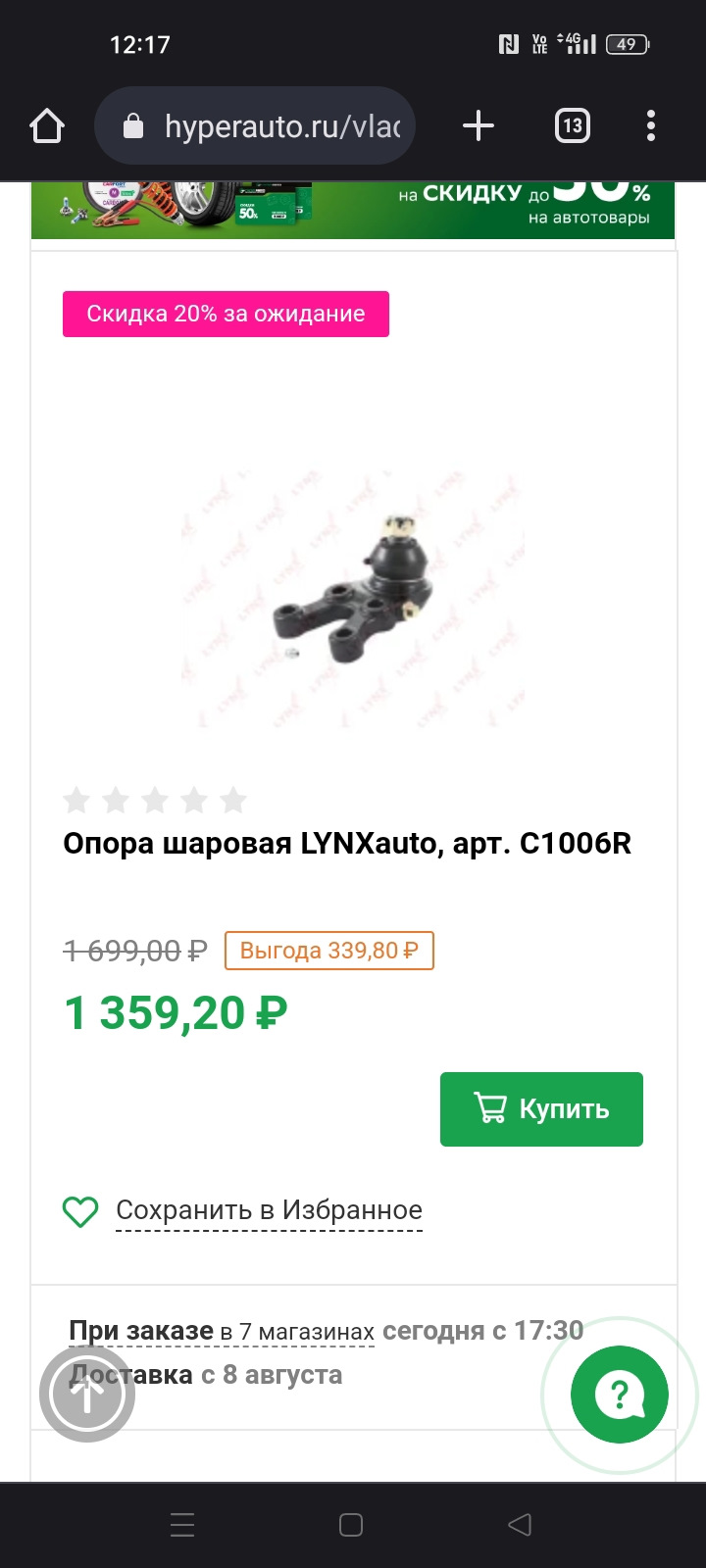Viewport: 706px width, 1568px height.
Task: Open the green help chat bubble
Action: pos(619,1395)
